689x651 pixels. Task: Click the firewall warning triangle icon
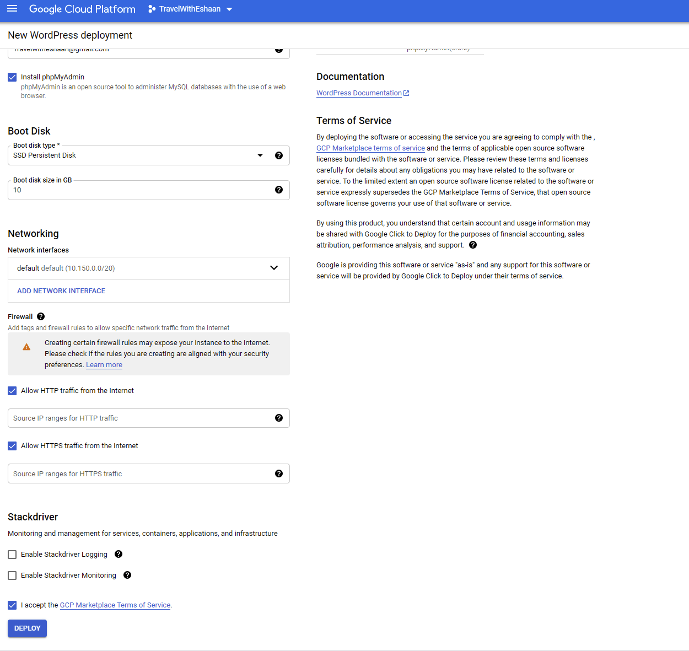[x=26, y=347]
